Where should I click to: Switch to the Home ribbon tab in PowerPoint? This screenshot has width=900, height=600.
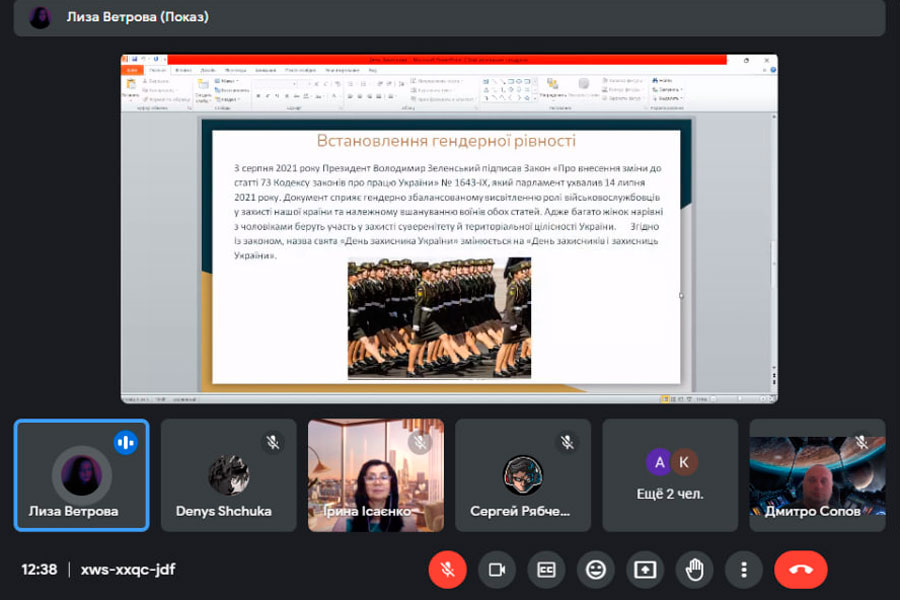(157, 71)
